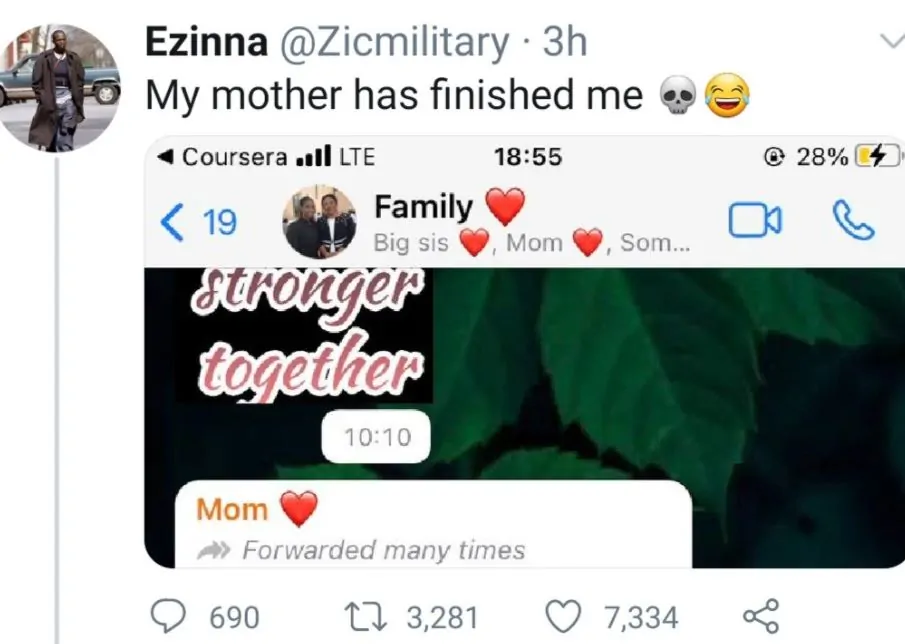This screenshot has width=905, height=644.
Task: Return to Coursera app via status bar
Action: point(225,157)
